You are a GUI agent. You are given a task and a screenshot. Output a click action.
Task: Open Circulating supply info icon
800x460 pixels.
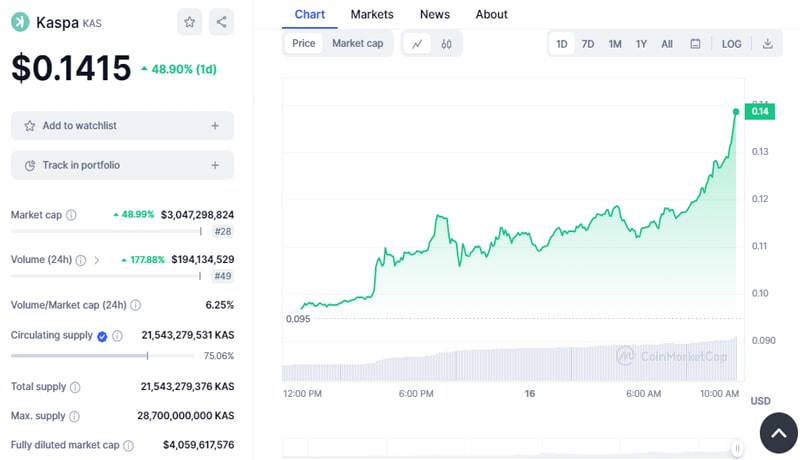tap(117, 336)
